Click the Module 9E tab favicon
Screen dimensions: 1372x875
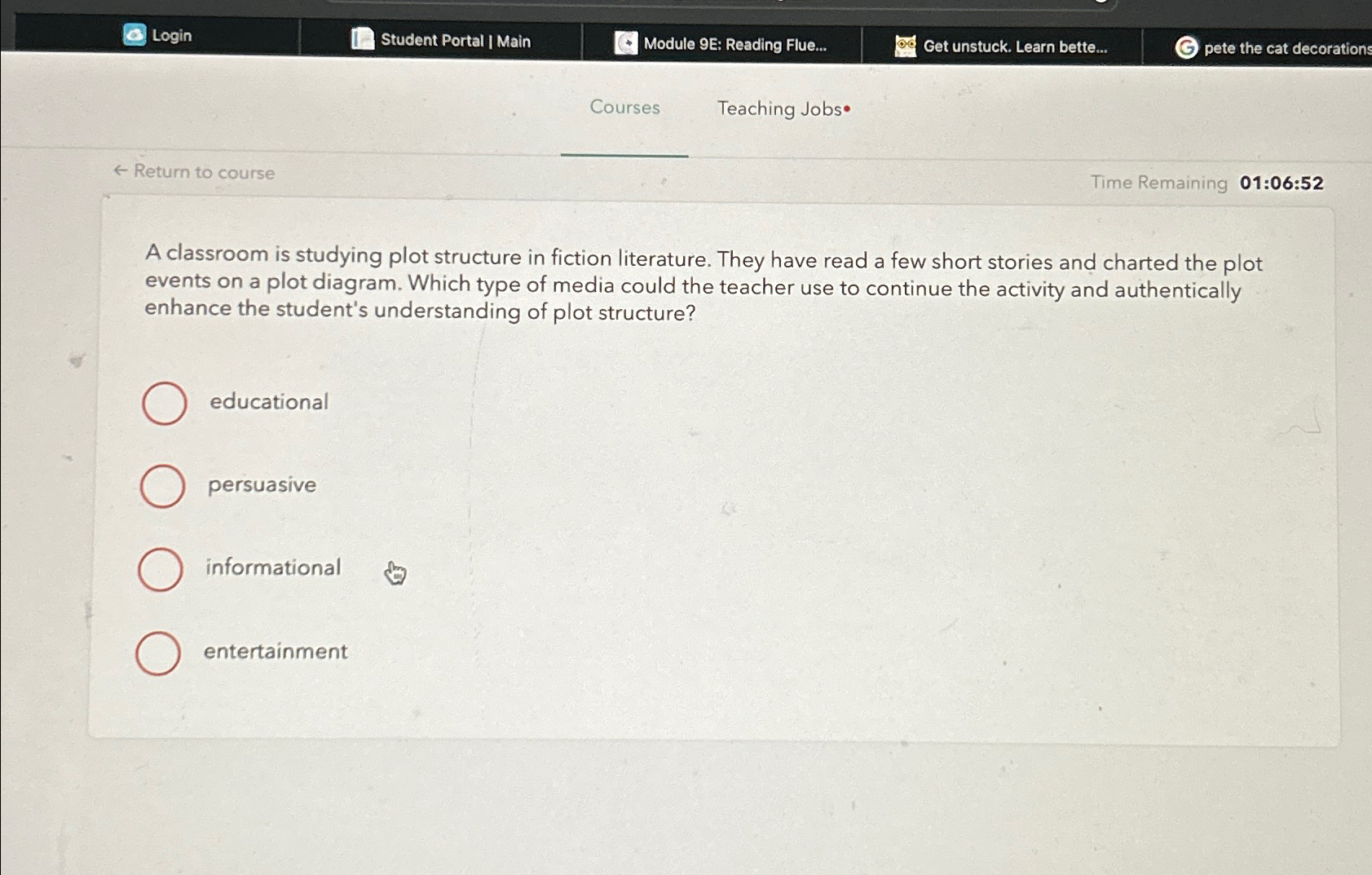pos(624,44)
